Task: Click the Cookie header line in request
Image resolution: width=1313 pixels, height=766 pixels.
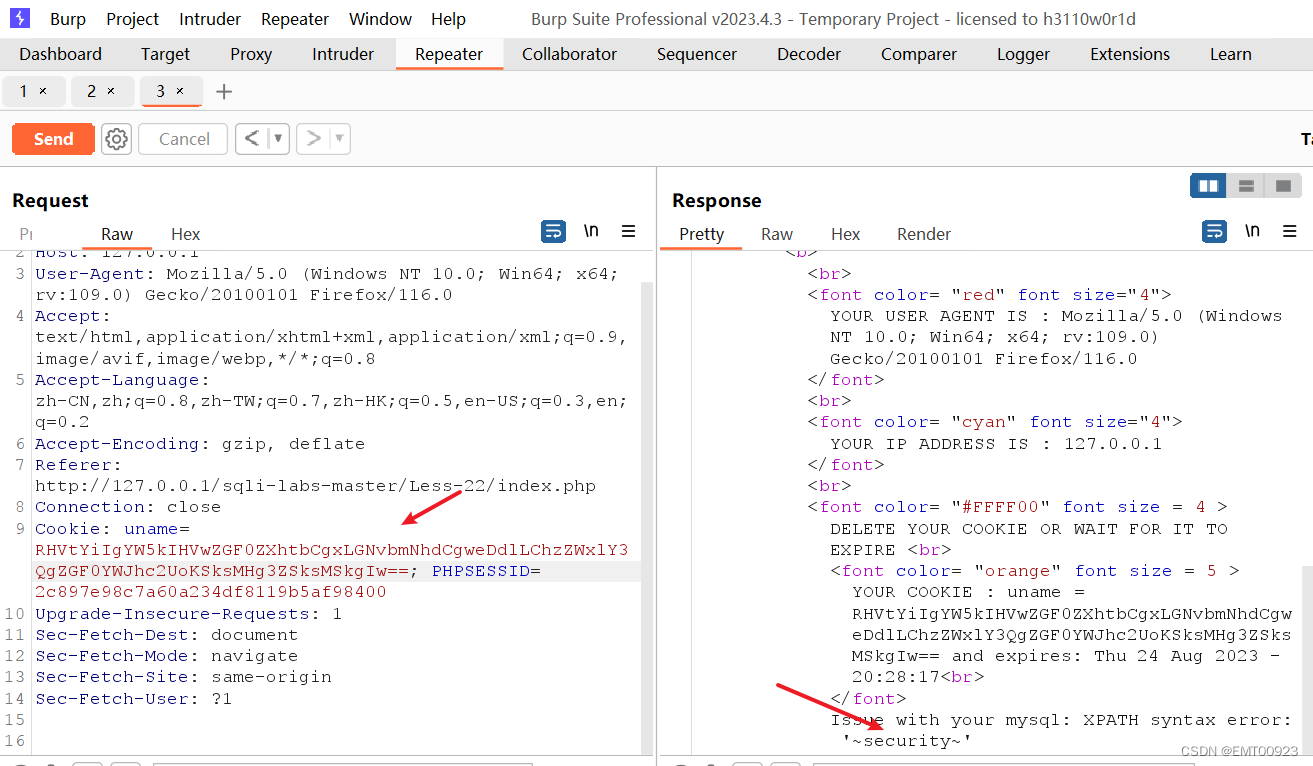Action: coord(112,529)
